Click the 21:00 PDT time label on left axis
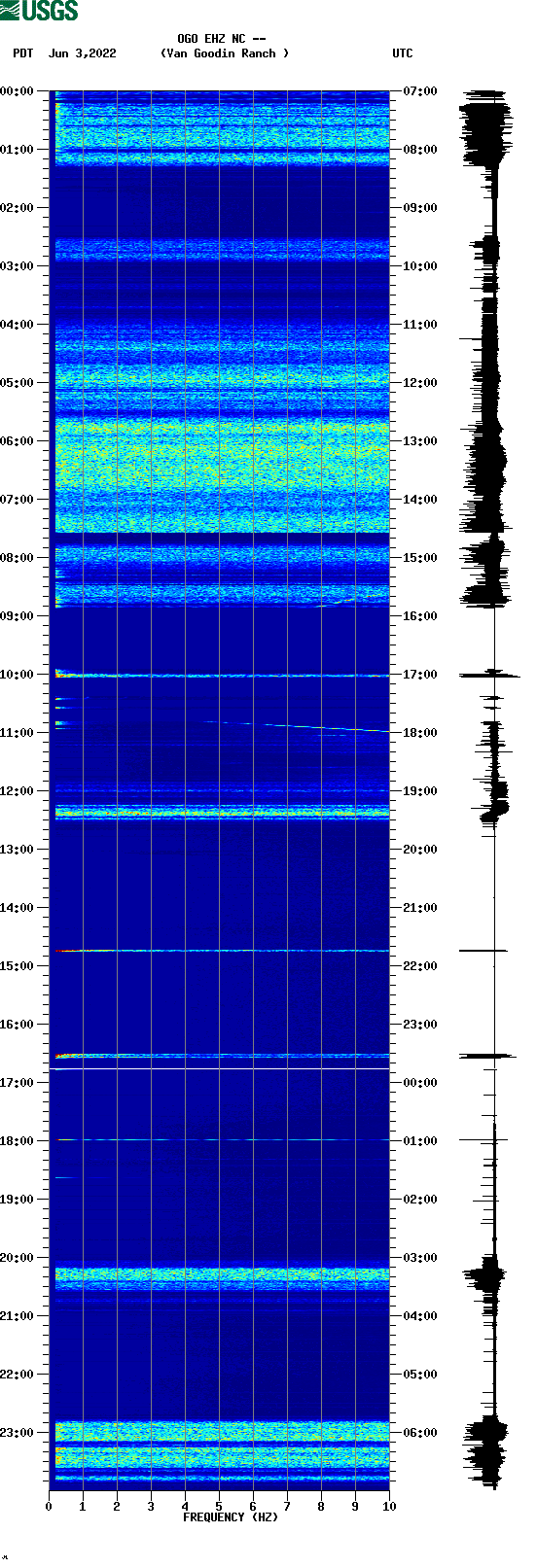The image size is (537, 1568). tap(18, 1316)
